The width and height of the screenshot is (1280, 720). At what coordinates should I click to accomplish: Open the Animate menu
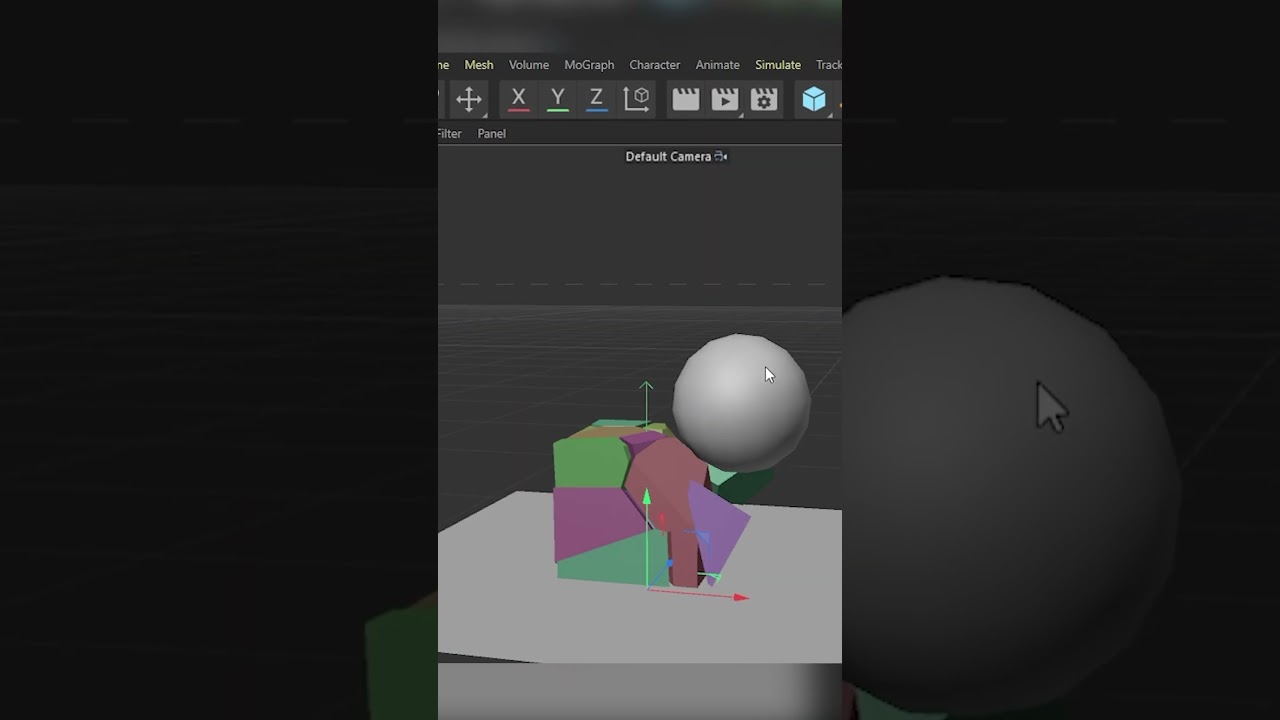tap(717, 65)
